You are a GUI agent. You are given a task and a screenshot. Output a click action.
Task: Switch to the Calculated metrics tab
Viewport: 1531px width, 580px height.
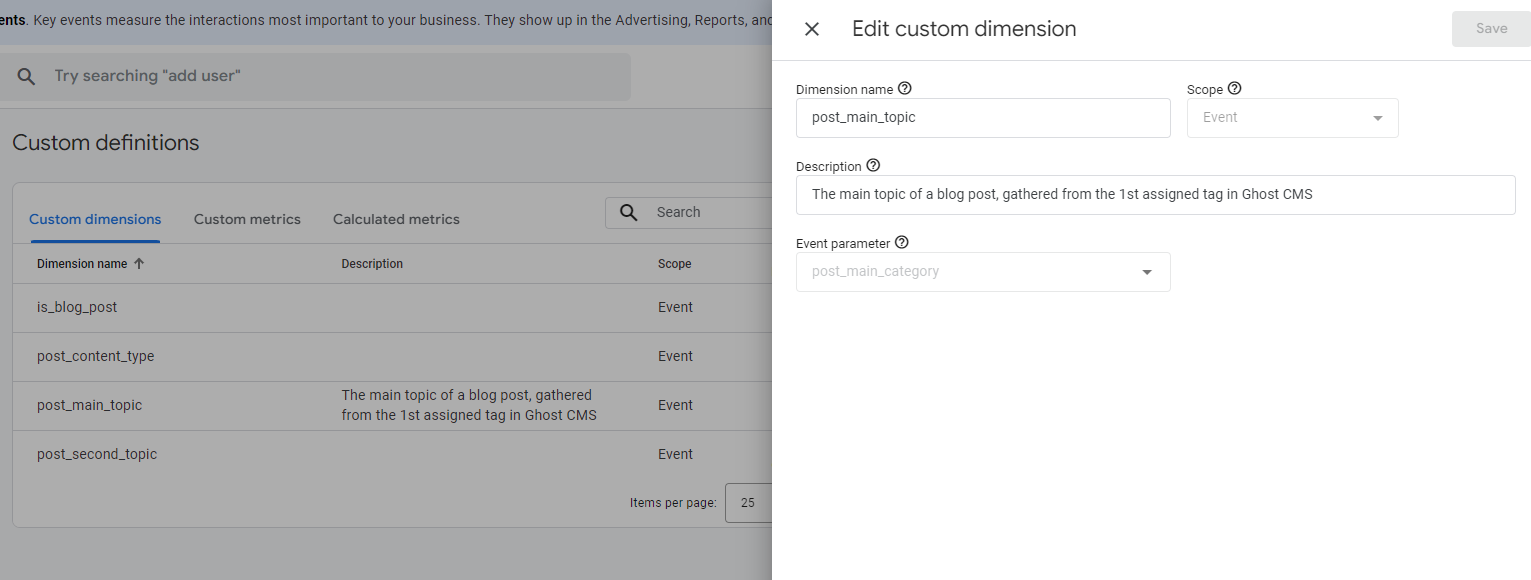(x=396, y=219)
